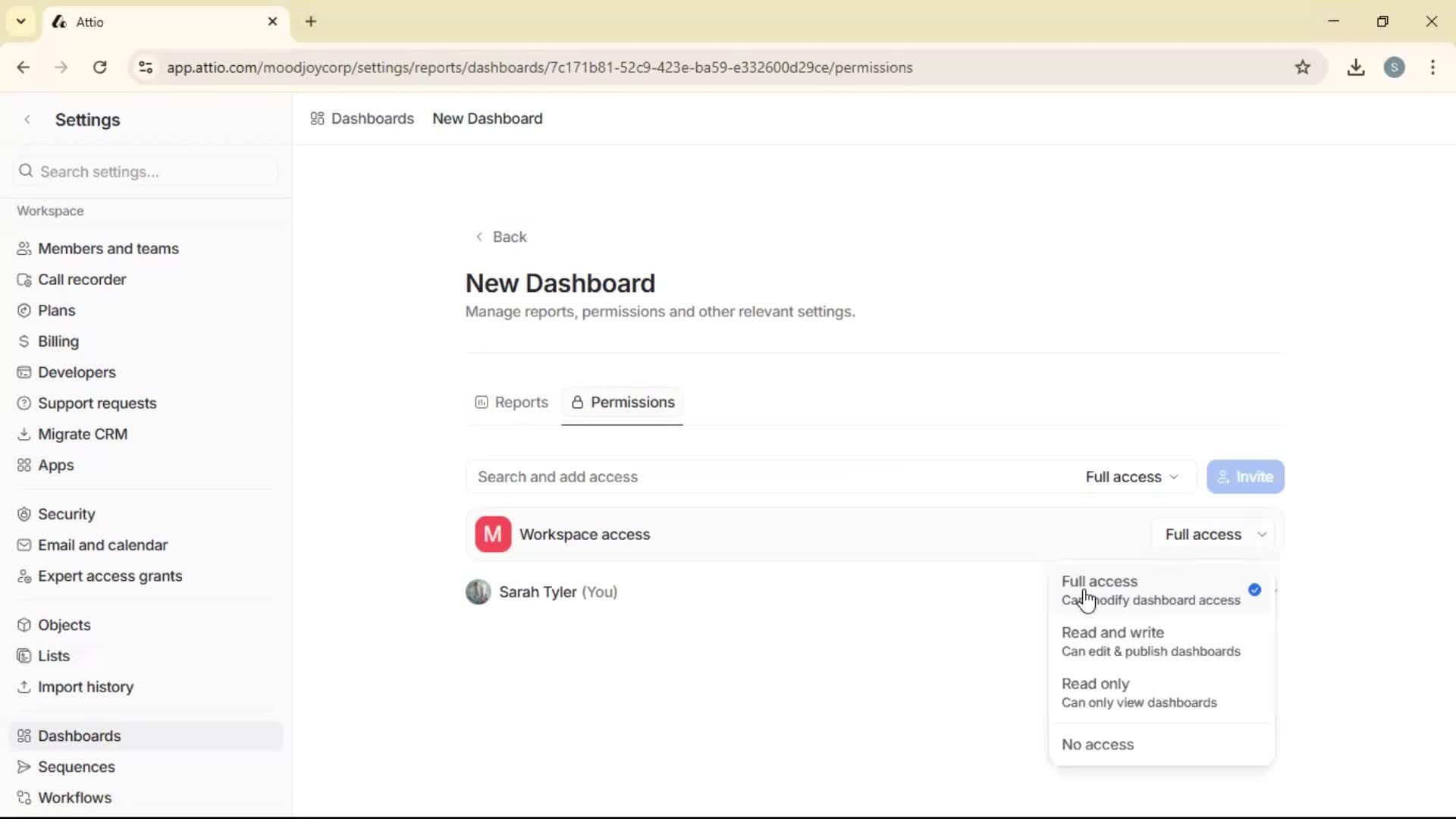Open the Security settings section
The height and width of the screenshot is (819, 1456).
pos(66,513)
